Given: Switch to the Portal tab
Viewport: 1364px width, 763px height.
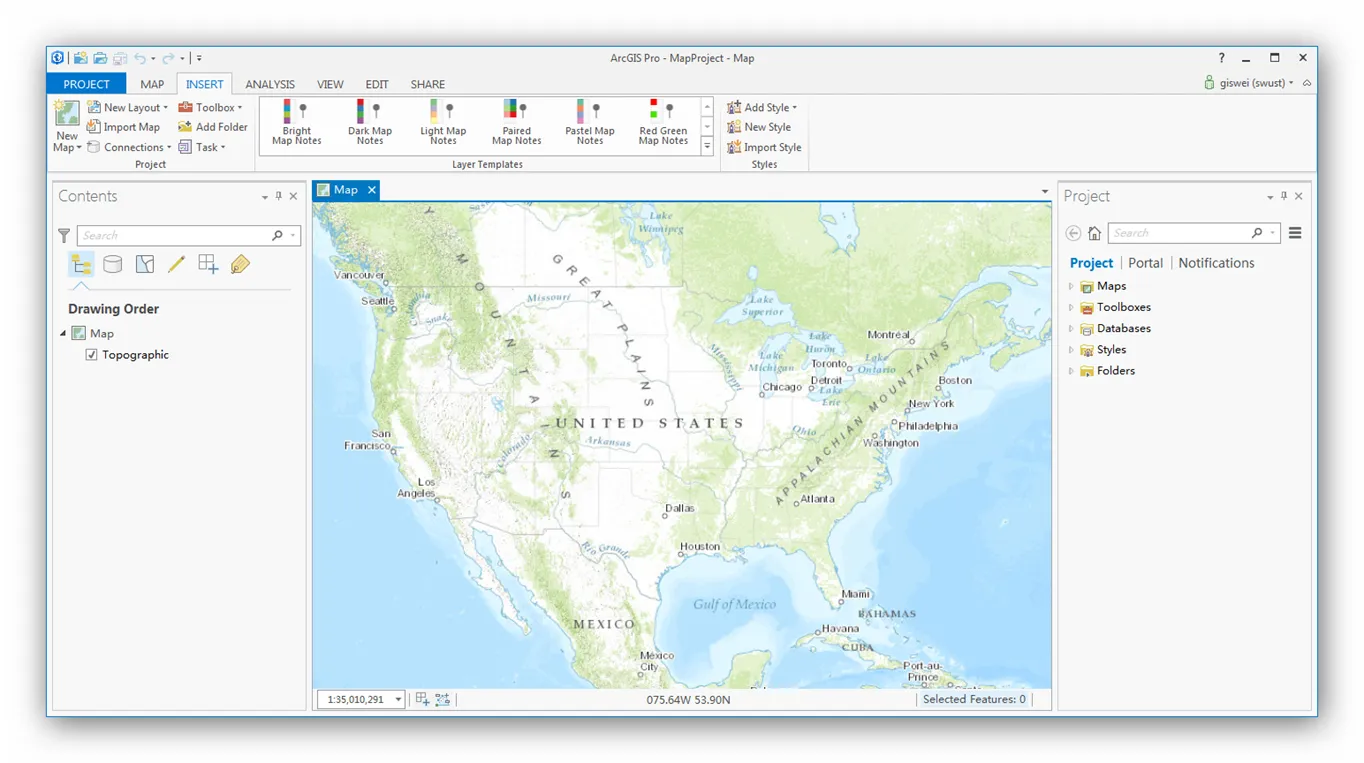Looking at the screenshot, I should [x=1145, y=263].
